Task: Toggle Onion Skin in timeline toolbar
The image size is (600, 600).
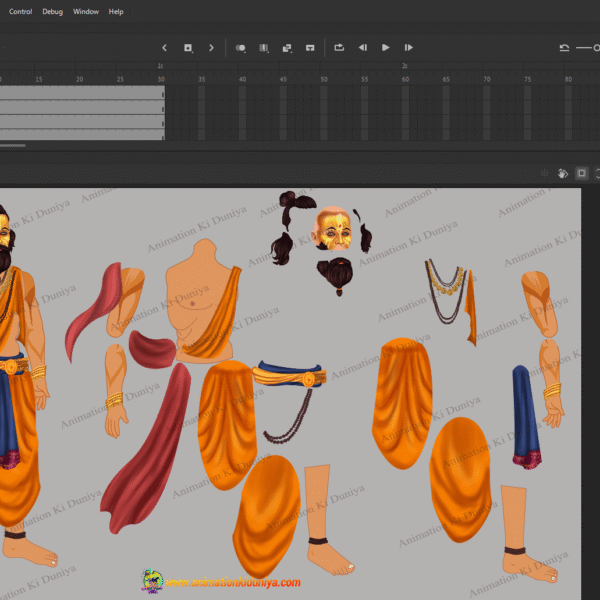Action: (241, 48)
